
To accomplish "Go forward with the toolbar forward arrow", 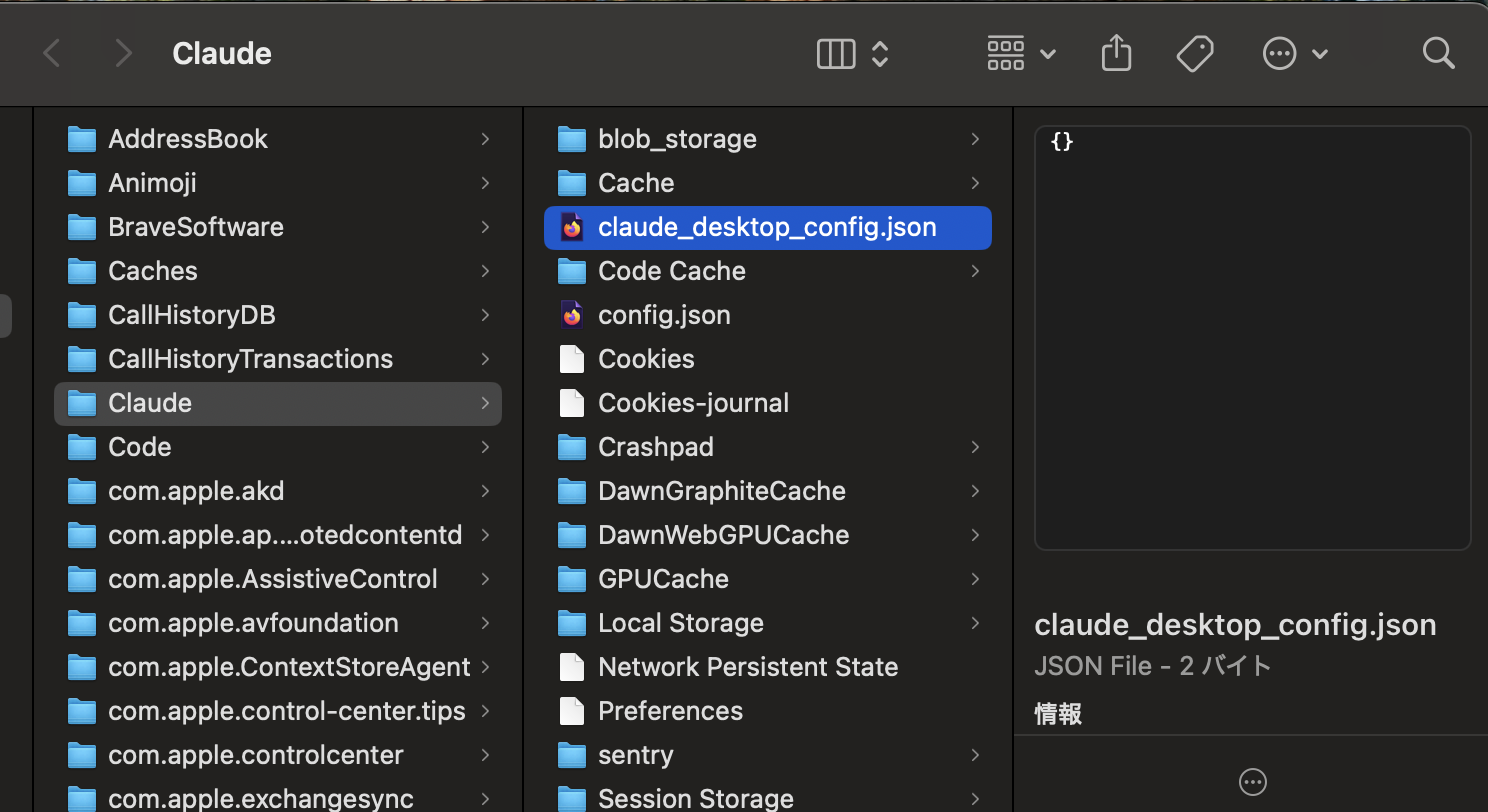I will (x=123, y=54).
